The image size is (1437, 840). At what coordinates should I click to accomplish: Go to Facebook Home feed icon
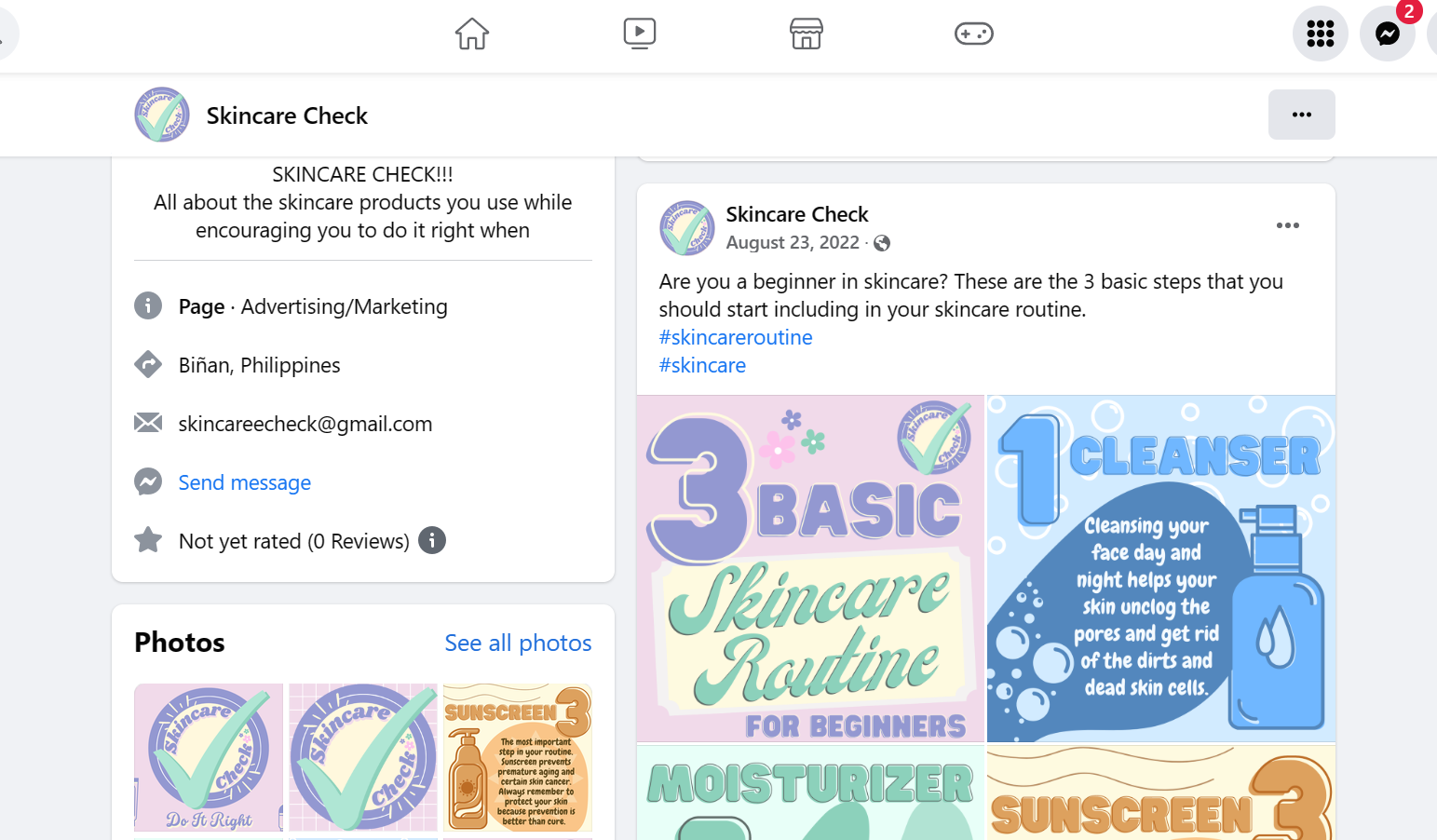click(x=472, y=34)
